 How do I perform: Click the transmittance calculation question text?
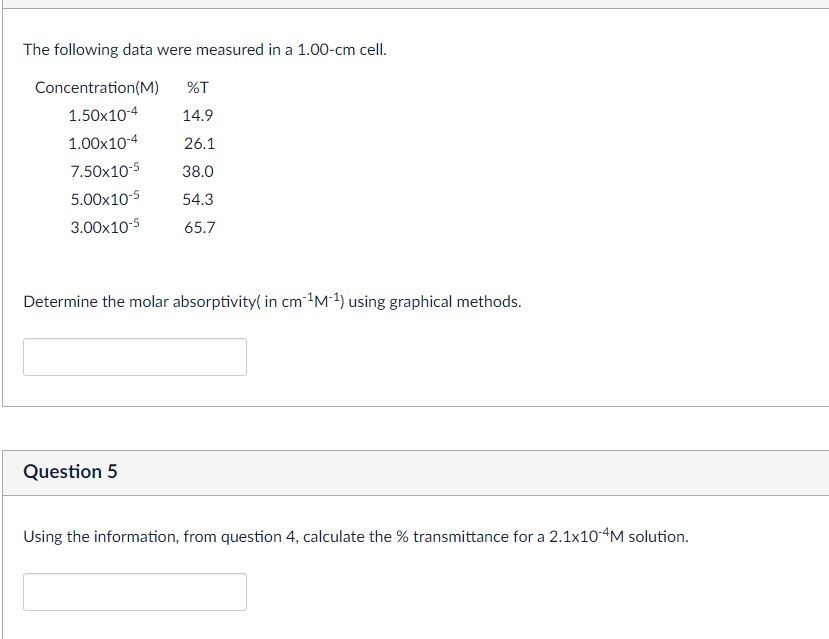pos(356,536)
